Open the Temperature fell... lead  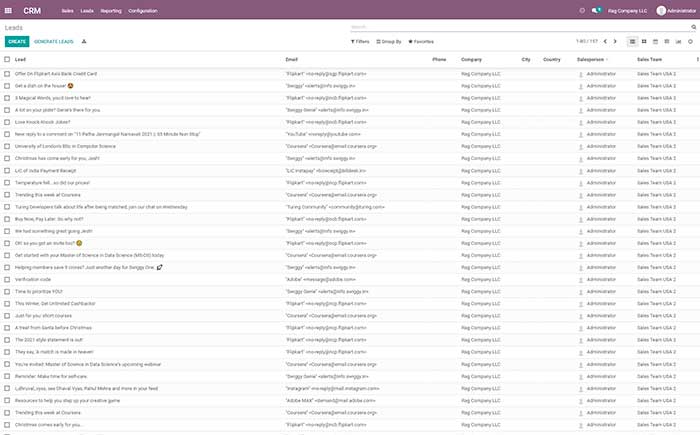(x=52, y=183)
